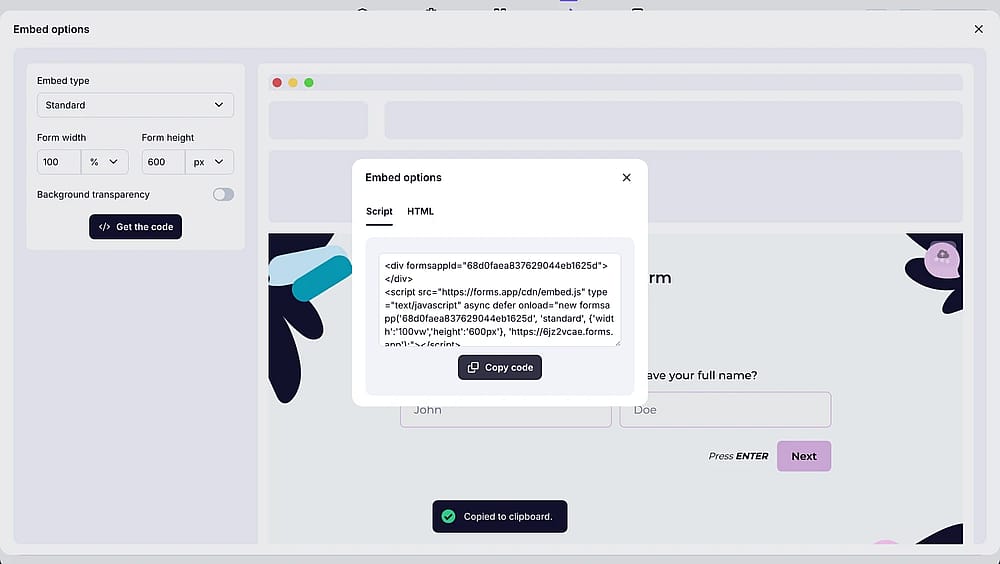Click the John first name field
This screenshot has width=1000, height=564.
(x=505, y=415)
